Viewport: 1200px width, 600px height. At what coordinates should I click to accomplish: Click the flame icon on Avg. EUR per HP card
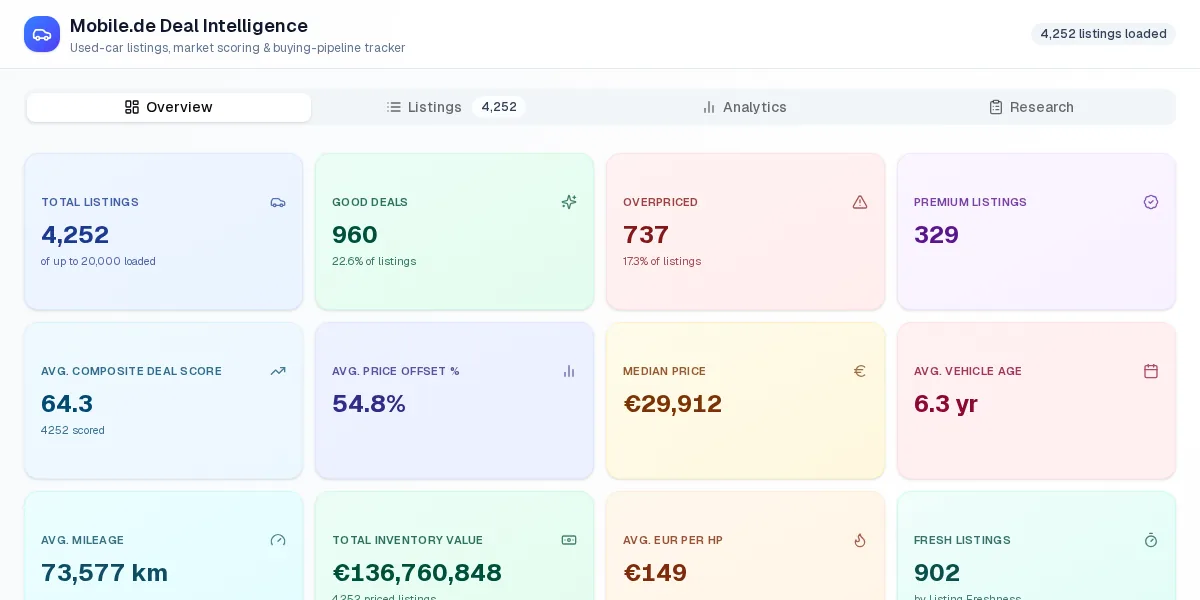(x=860, y=540)
